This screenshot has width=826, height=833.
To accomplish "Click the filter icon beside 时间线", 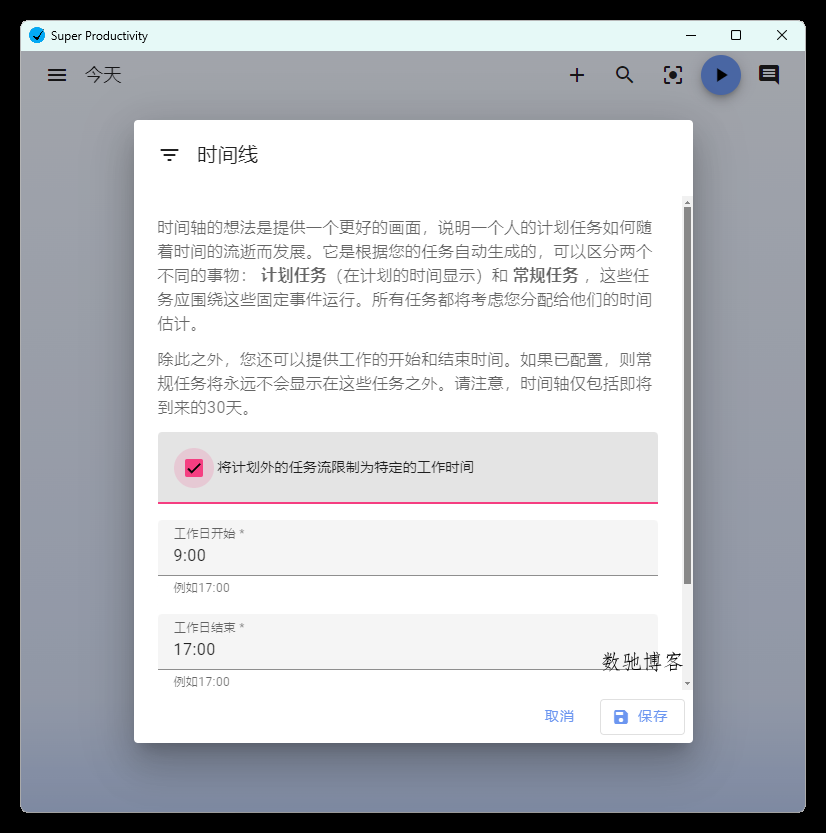I will click(169, 155).
